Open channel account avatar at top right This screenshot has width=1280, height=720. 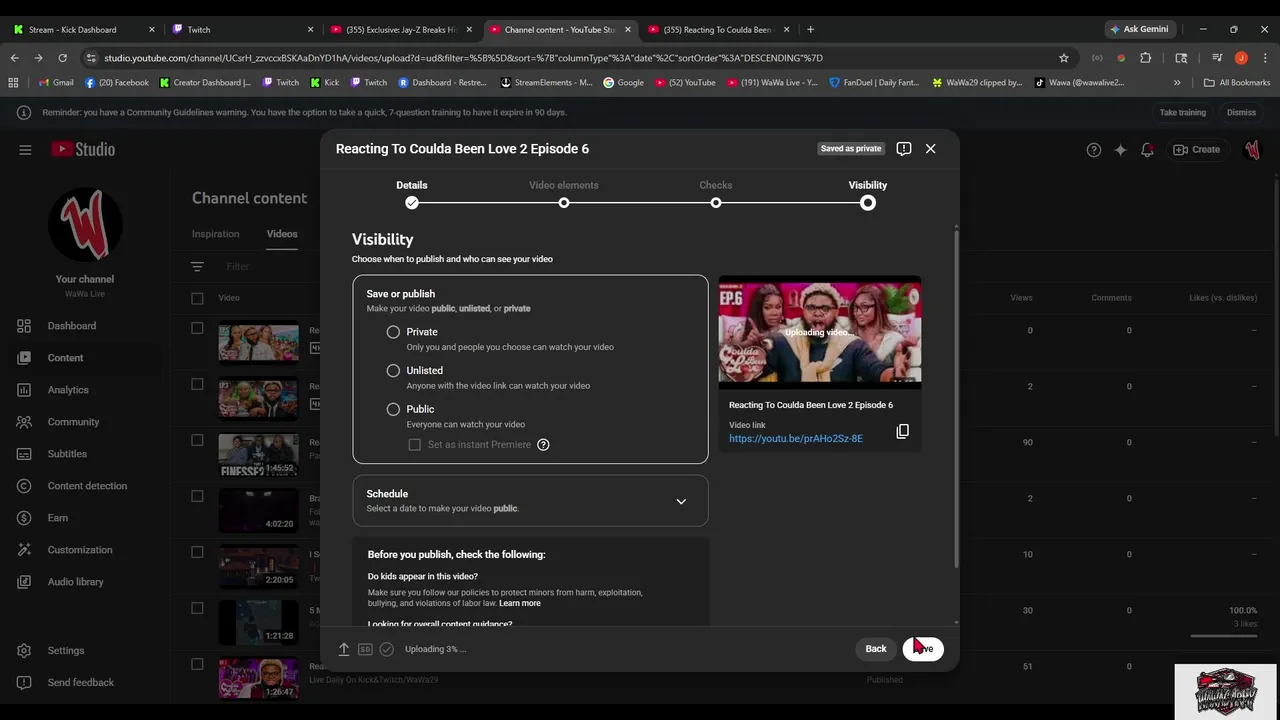point(1252,149)
